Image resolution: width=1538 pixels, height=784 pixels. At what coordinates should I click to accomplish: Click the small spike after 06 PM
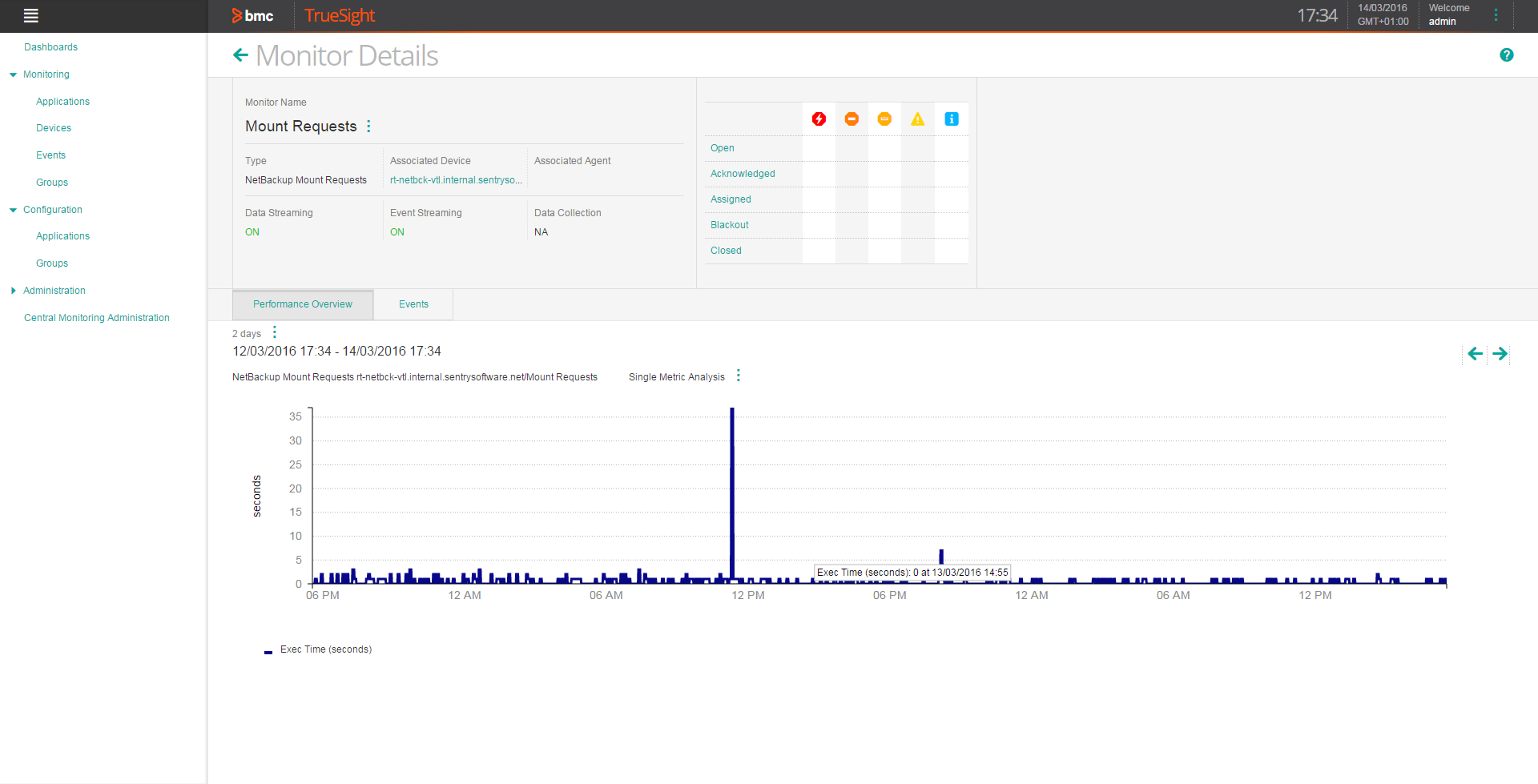pos(941,557)
